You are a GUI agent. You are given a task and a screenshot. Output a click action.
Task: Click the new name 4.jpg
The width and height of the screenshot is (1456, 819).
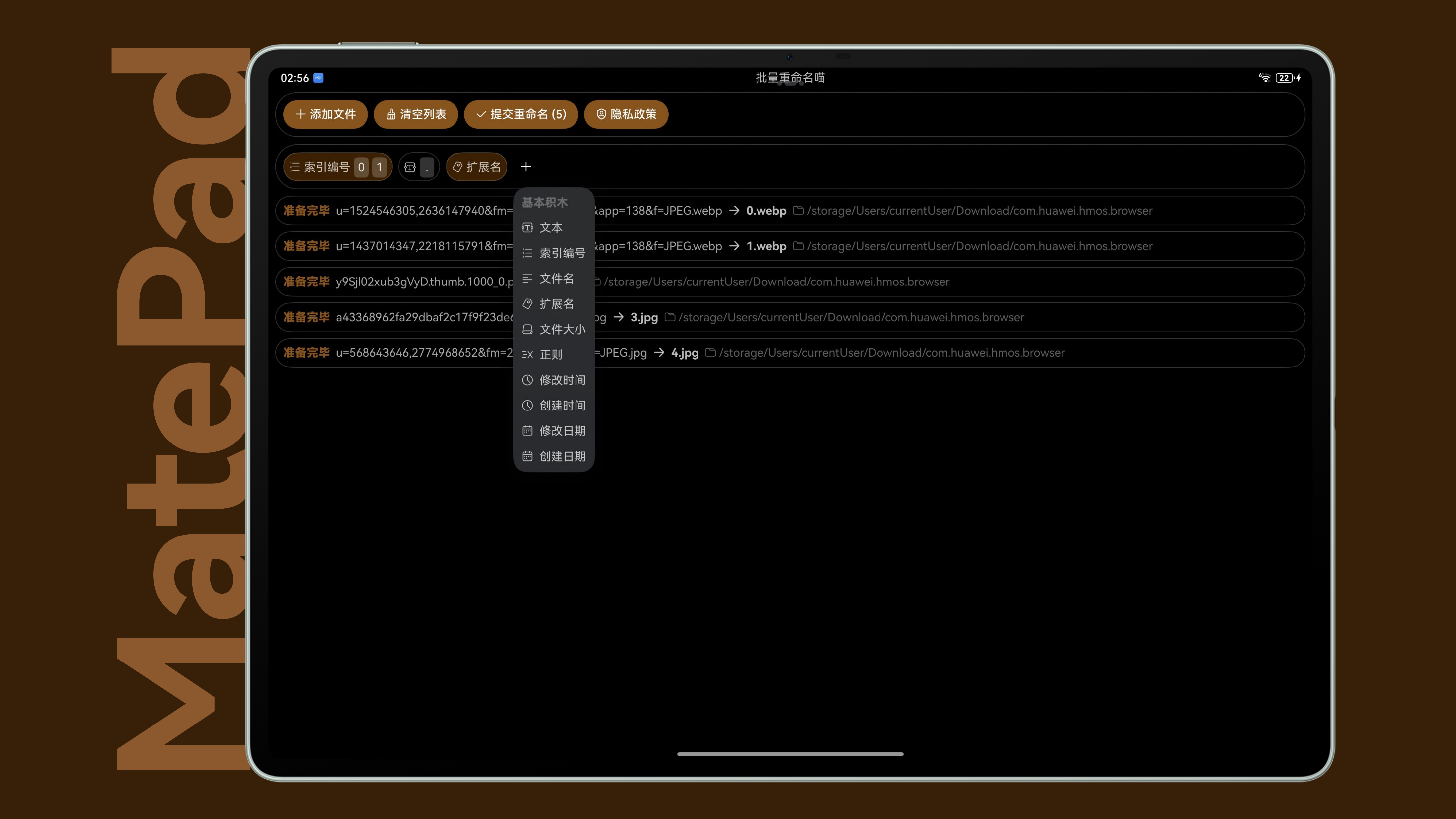[x=685, y=353]
